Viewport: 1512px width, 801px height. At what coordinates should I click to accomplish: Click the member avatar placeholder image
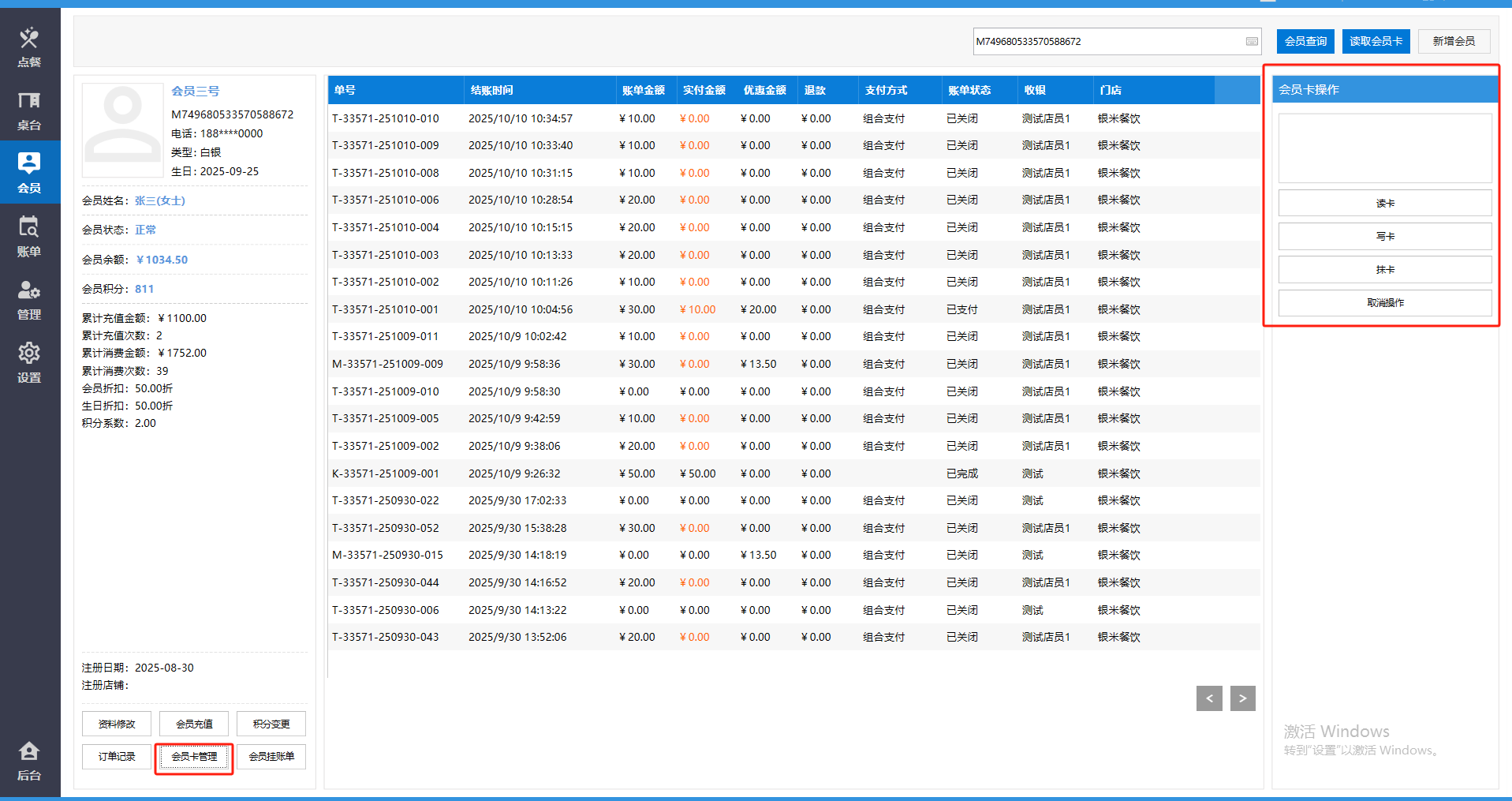pyautogui.click(x=122, y=130)
